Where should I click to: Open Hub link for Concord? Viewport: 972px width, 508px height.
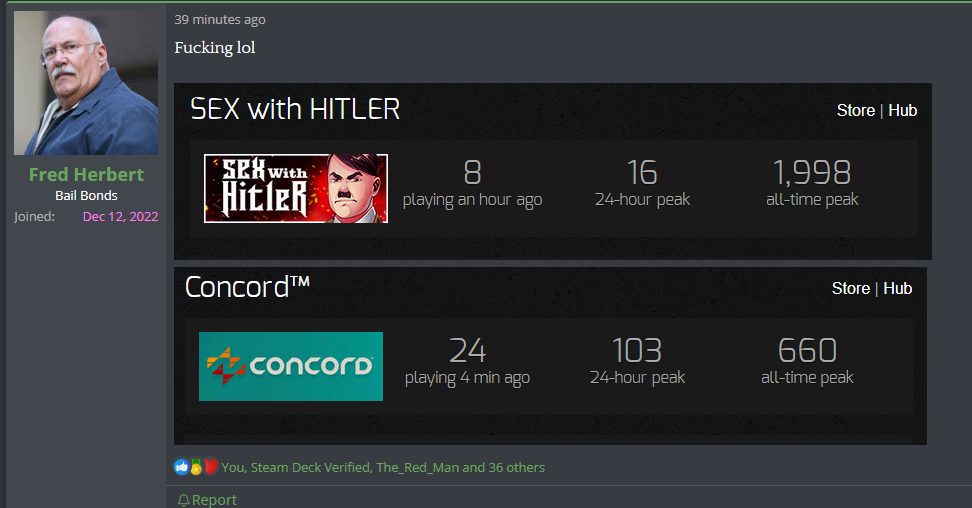[898, 288]
